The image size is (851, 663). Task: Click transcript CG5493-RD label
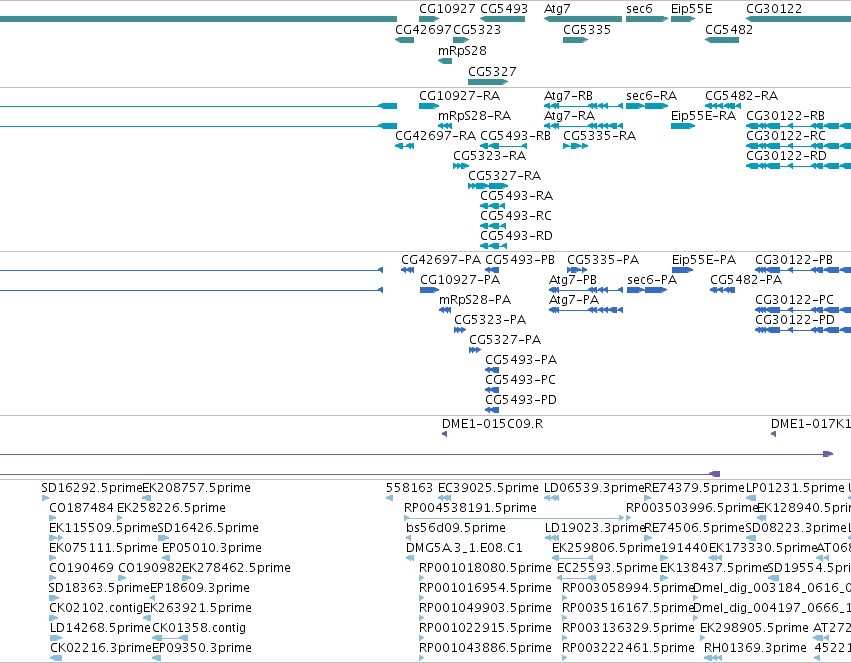[516, 237]
